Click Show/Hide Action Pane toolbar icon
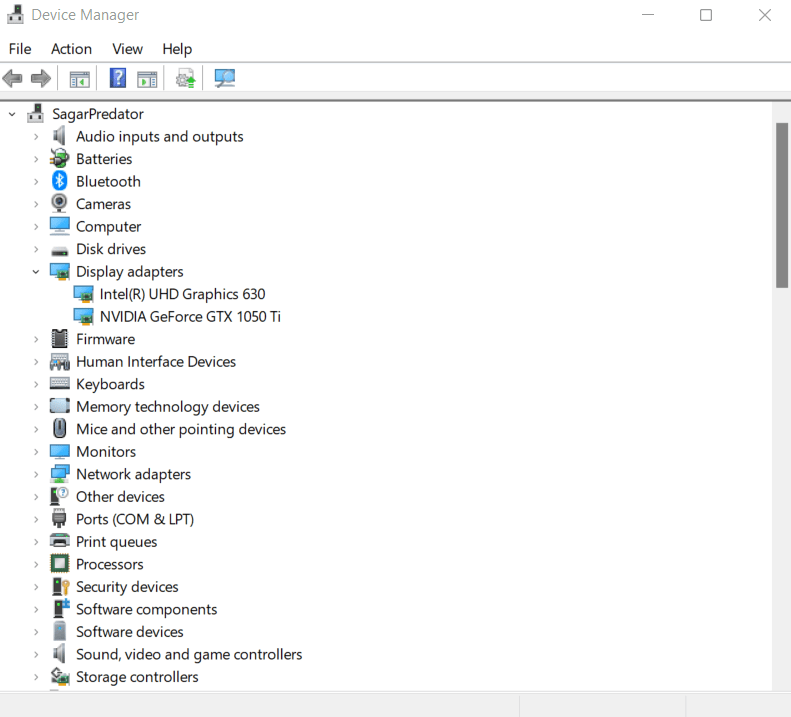 click(x=147, y=79)
